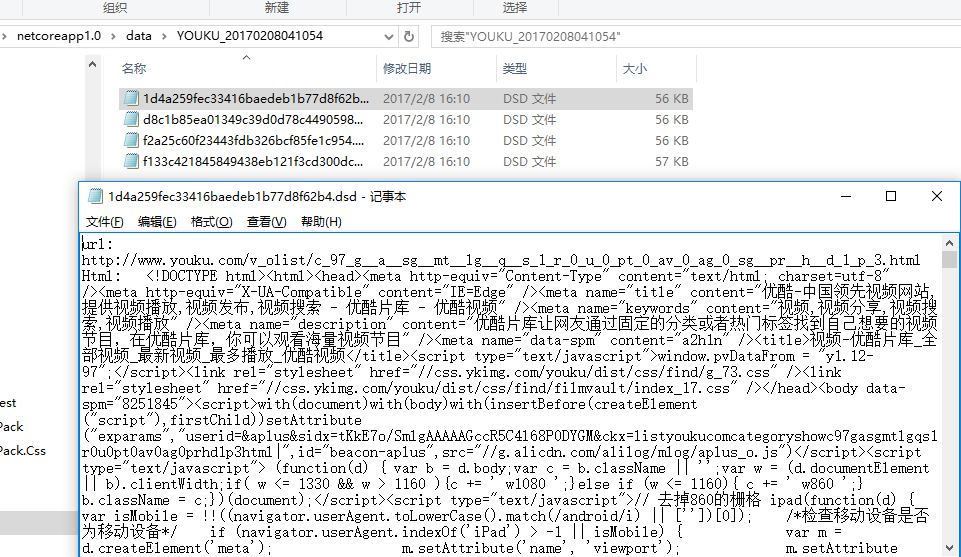Open the 编辑(E) menu in Notepad
Viewport: 961px width, 557px height.
click(157, 222)
